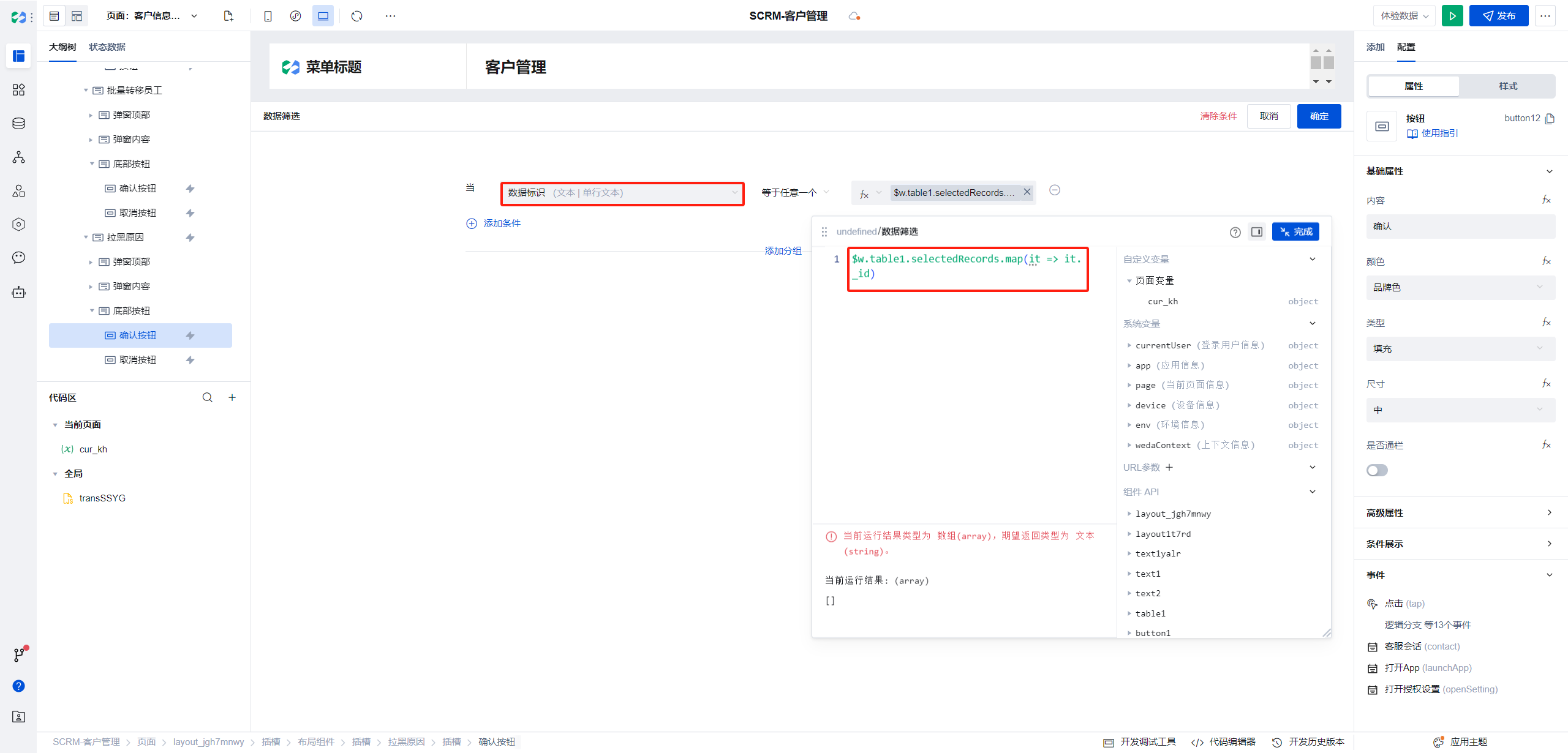1568x753 pixels.
Task: Open the 颜色 品牌色 selector
Action: click(1460, 287)
